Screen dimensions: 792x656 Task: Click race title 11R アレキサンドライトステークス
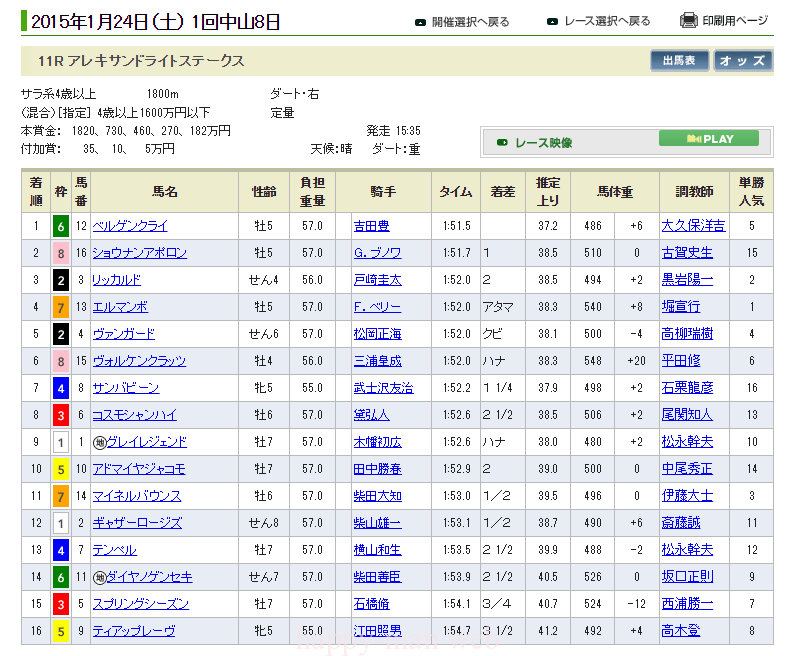(x=141, y=61)
